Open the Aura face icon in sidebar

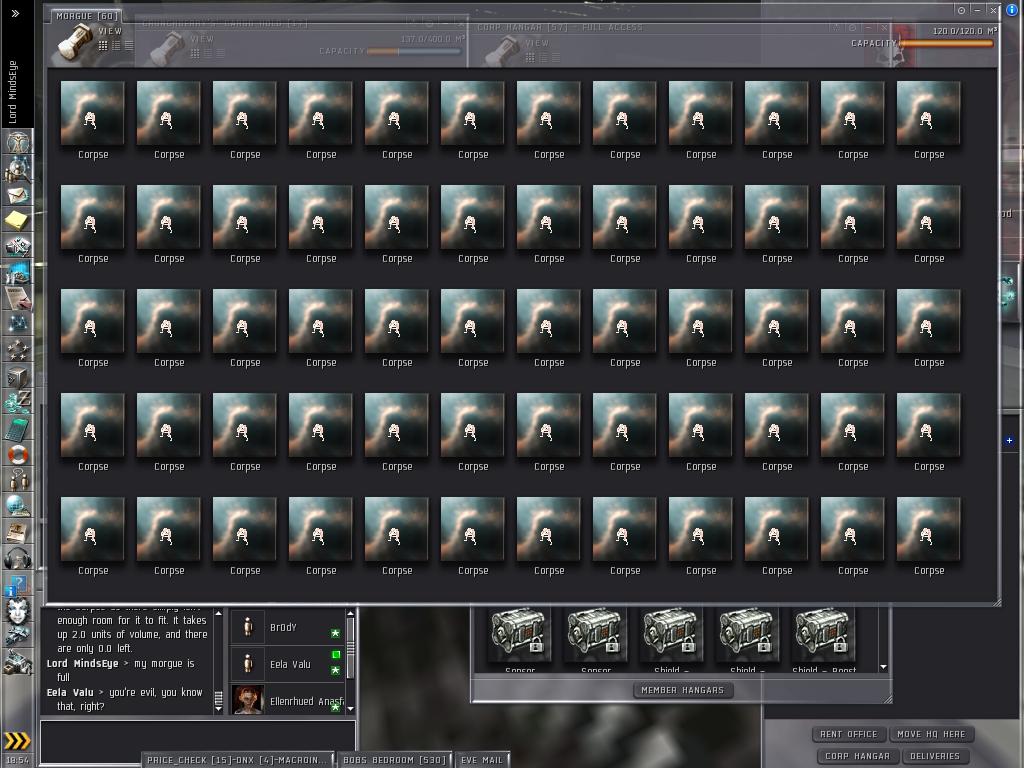(x=18, y=611)
